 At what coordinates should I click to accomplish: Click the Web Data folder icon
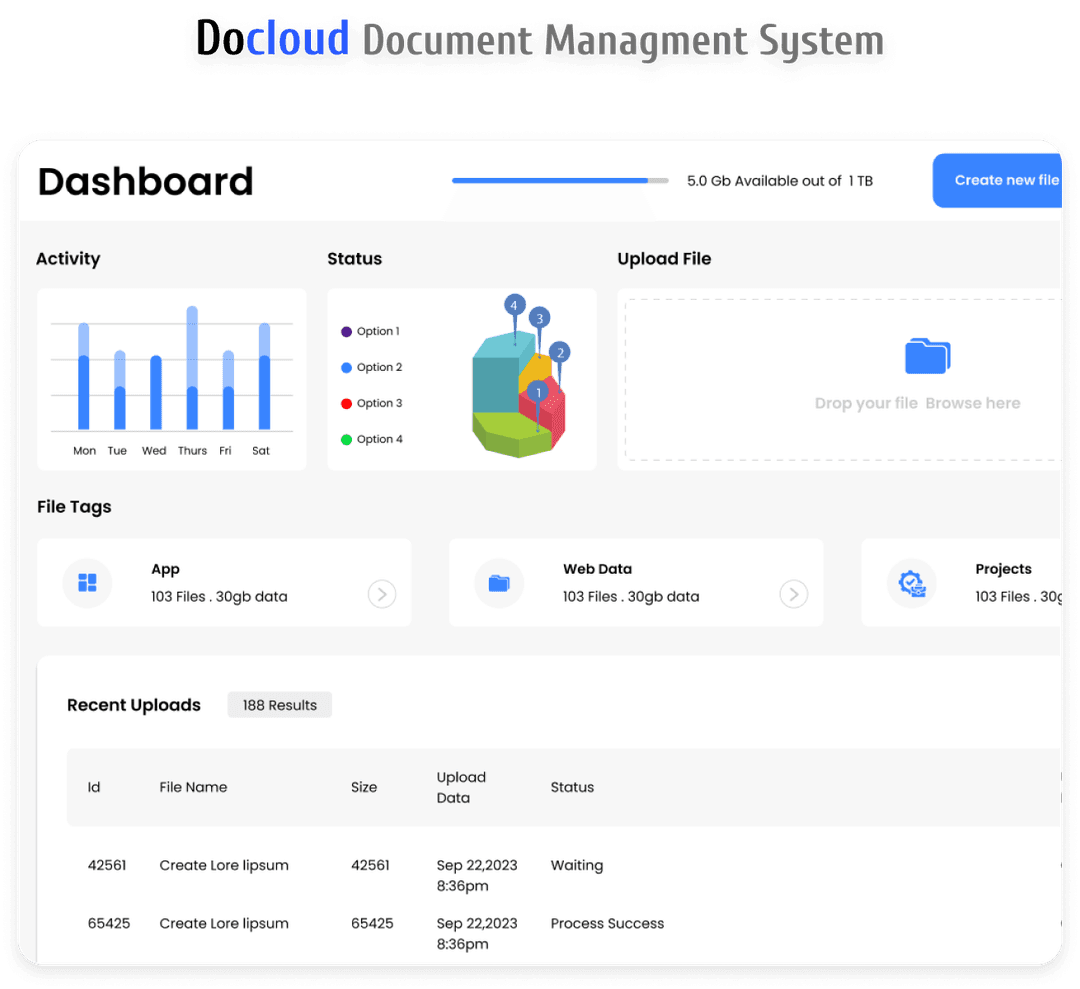(x=499, y=583)
